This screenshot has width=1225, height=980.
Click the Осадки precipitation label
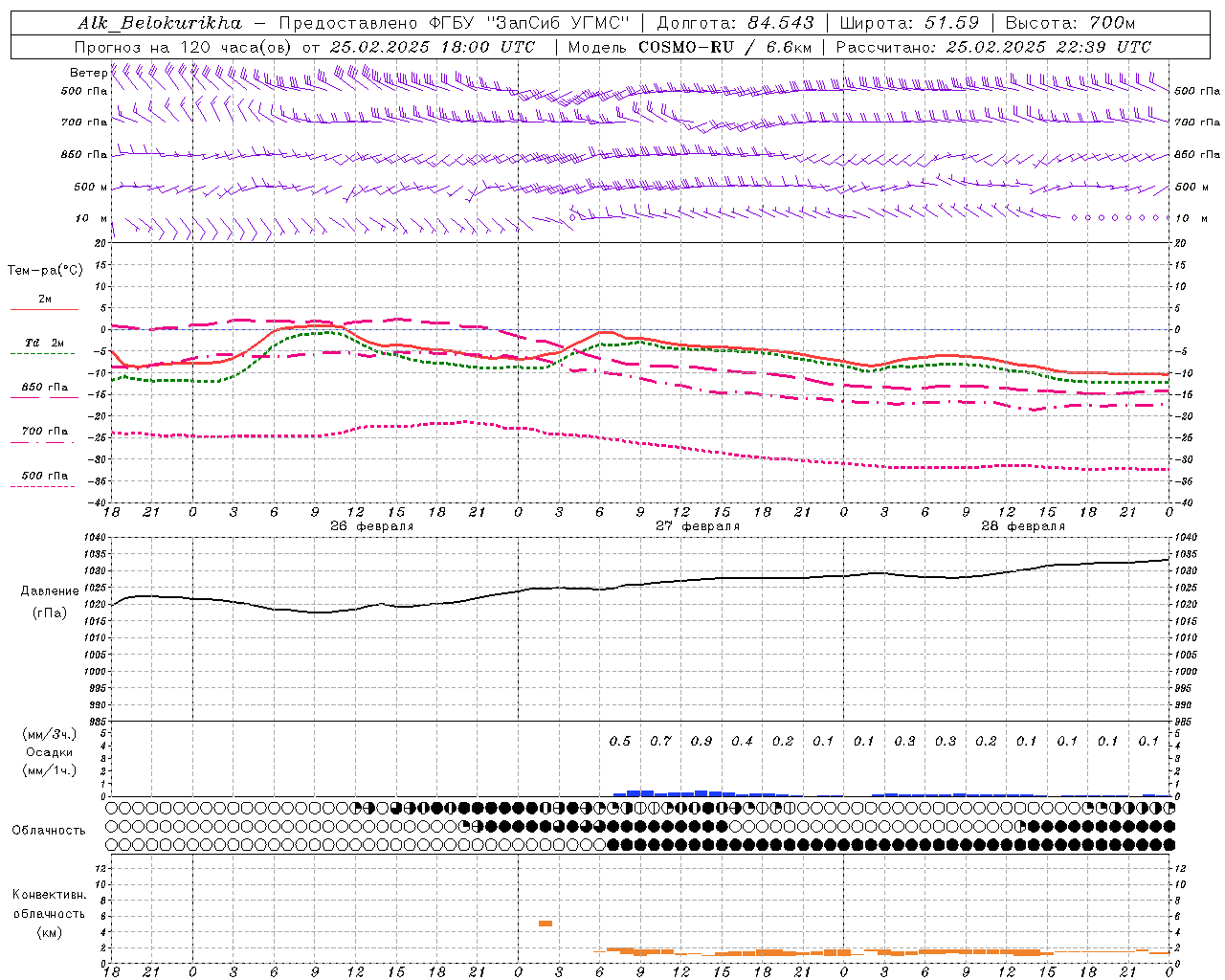coord(49,752)
